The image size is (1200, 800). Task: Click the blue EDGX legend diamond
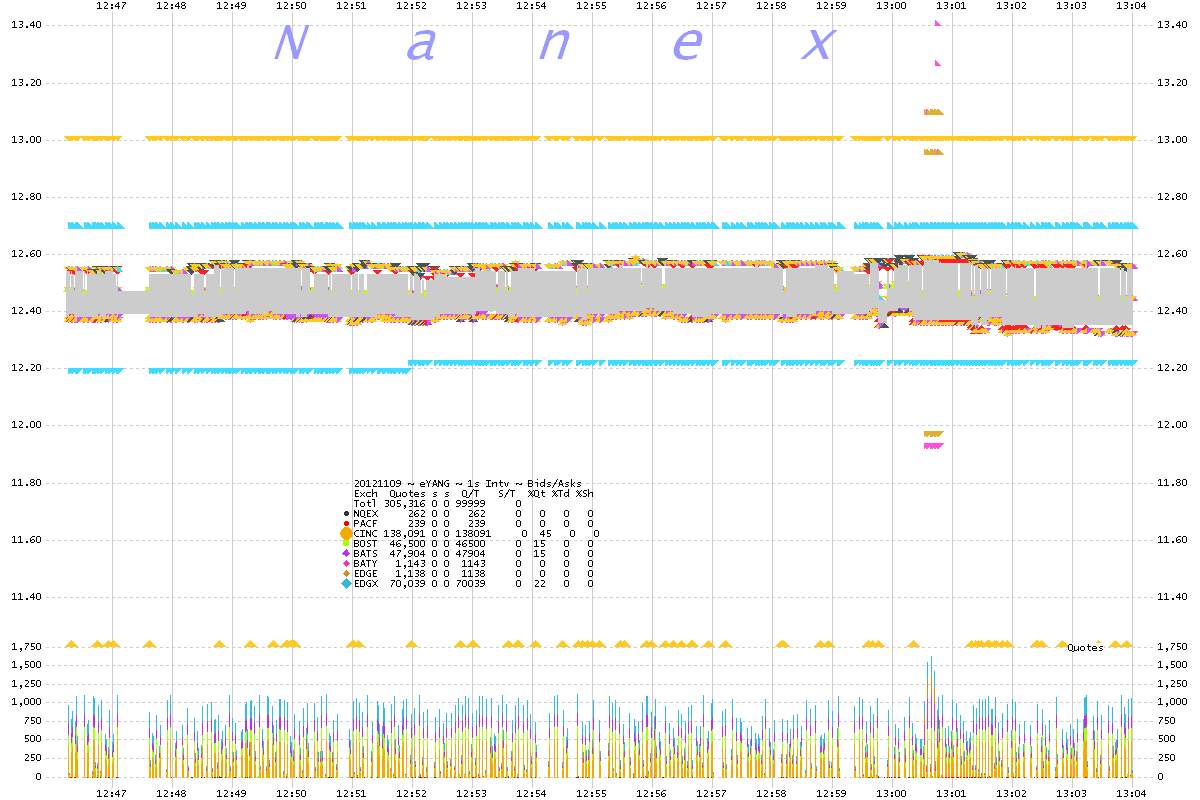[346, 583]
